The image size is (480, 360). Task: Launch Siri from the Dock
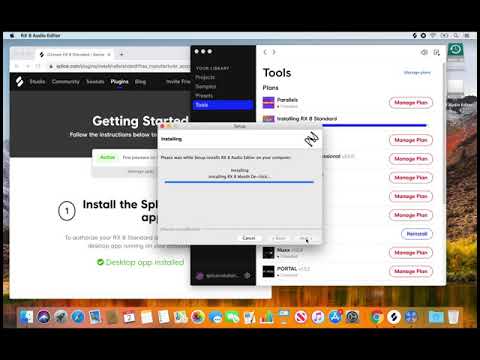(x=44, y=317)
